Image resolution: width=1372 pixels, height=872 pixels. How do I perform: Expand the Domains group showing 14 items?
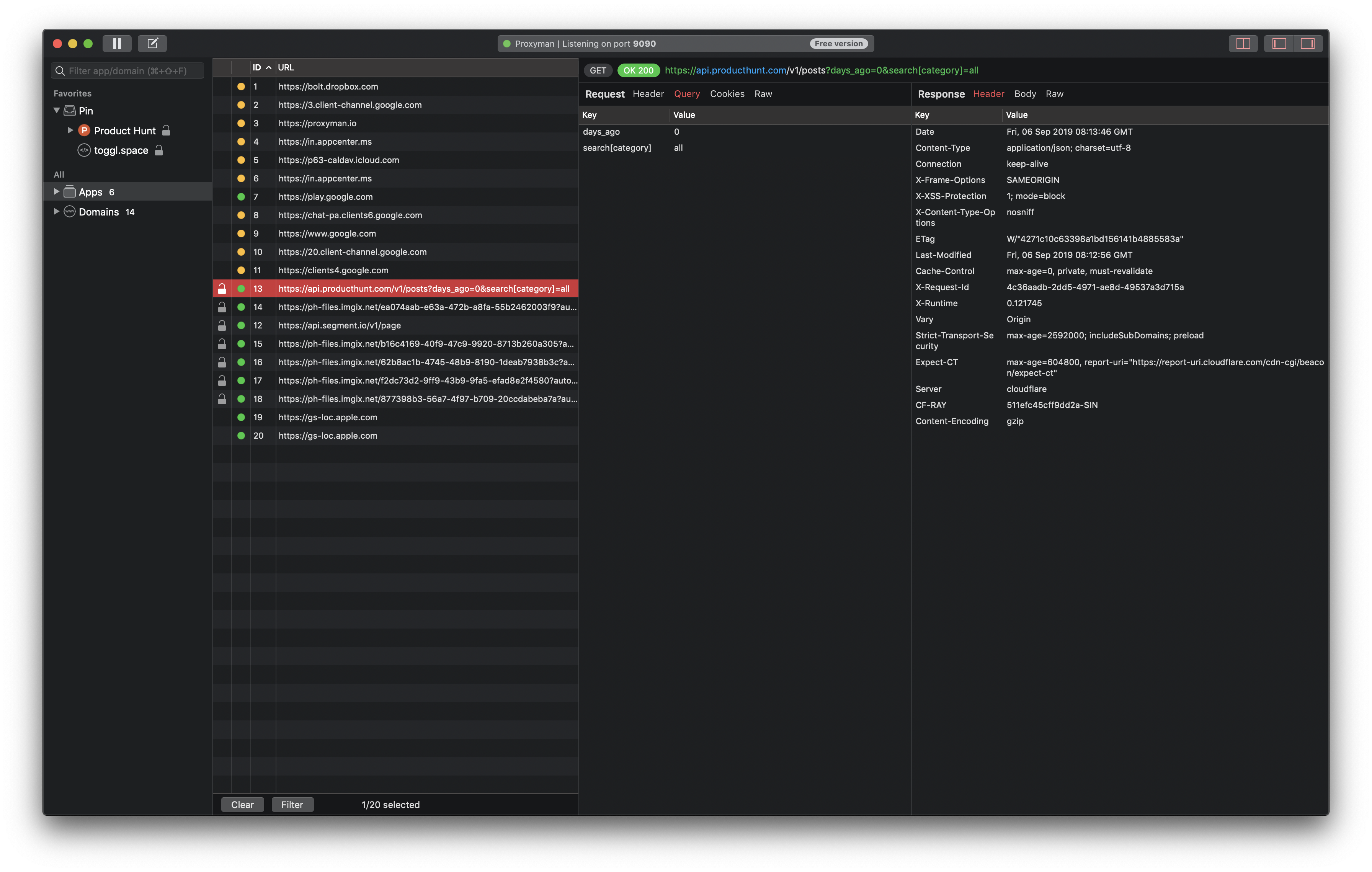pyautogui.click(x=56, y=211)
